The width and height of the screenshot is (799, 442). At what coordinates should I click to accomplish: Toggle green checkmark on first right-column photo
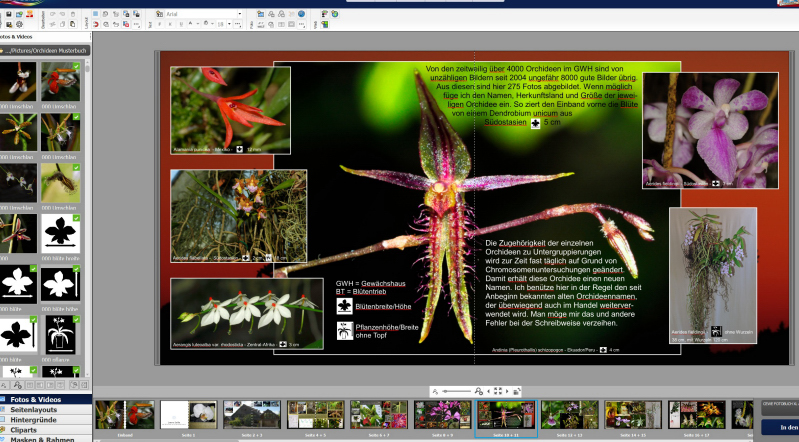76,67
